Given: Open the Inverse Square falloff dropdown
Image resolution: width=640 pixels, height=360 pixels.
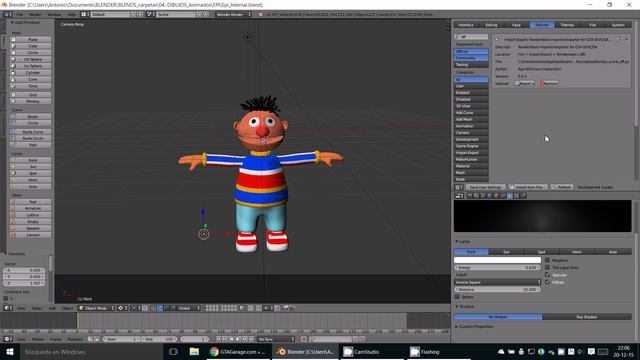Looking at the screenshot, I should click(x=498, y=282).
